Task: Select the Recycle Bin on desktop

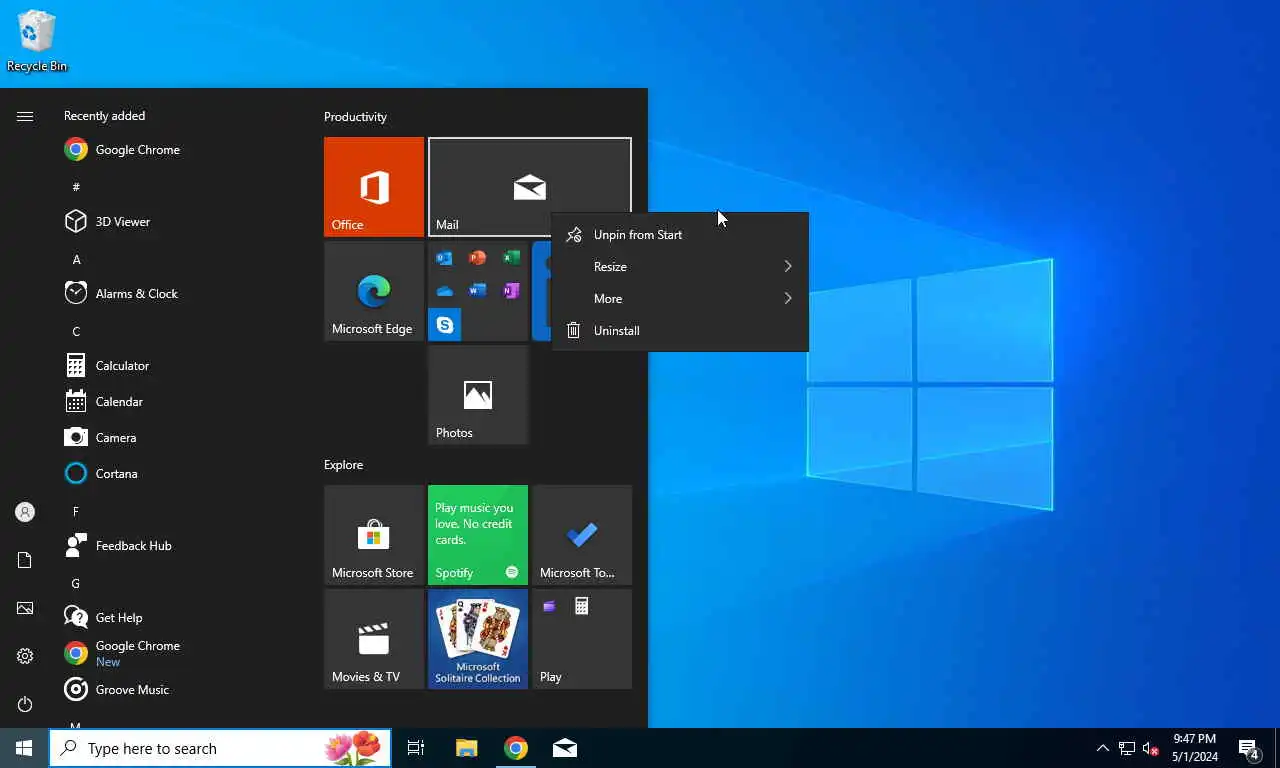Action: click(37, 42)
